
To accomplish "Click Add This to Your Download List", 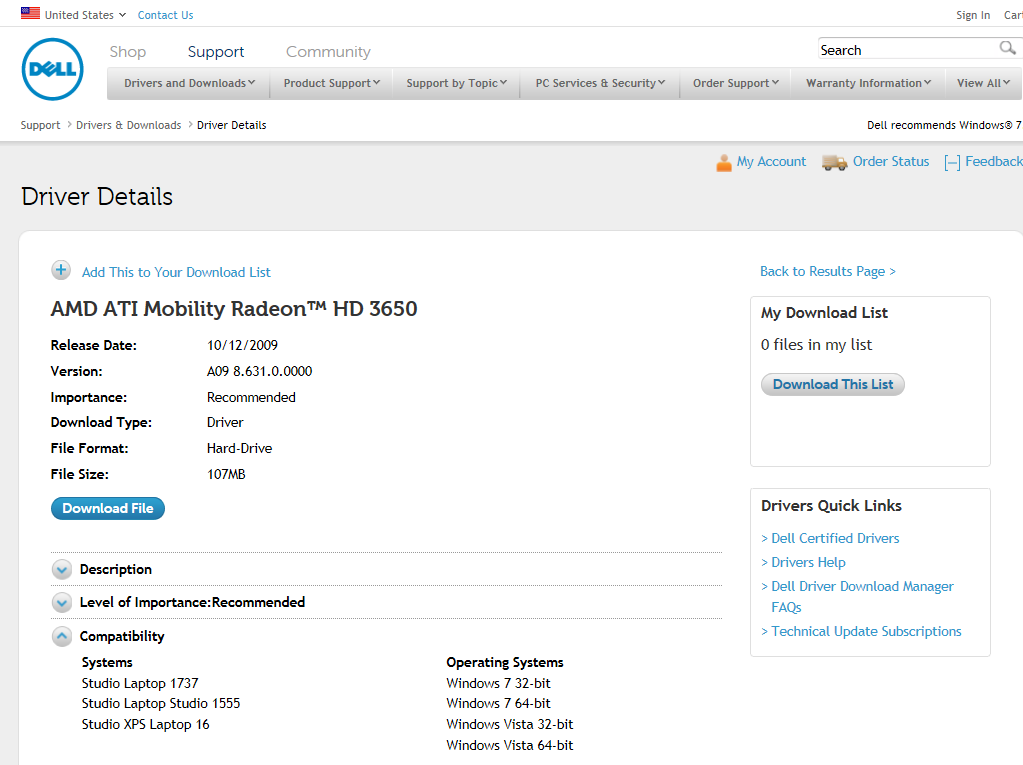I will [x=176, y=273].
